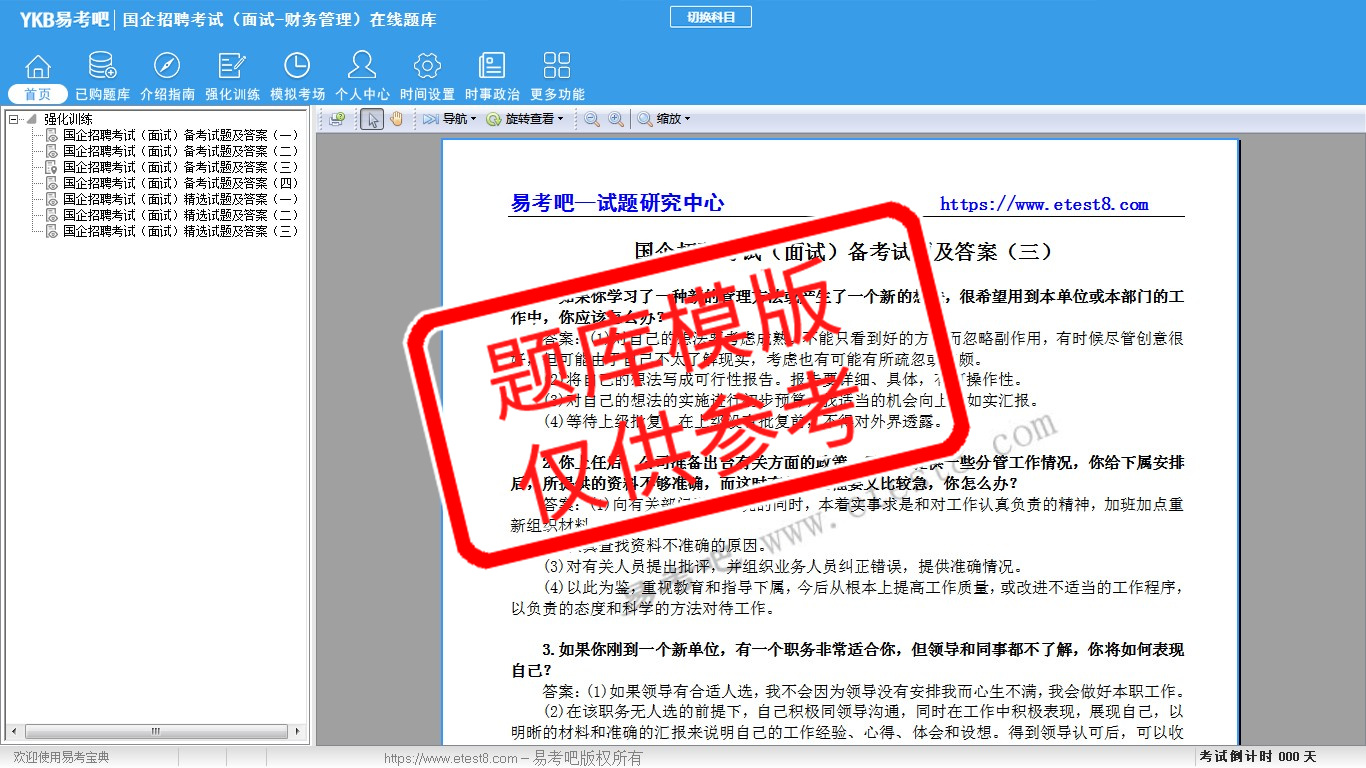Click the 欢迎使用易考宝典 status text
This screenshot has height=768, width=1366.
61,757
